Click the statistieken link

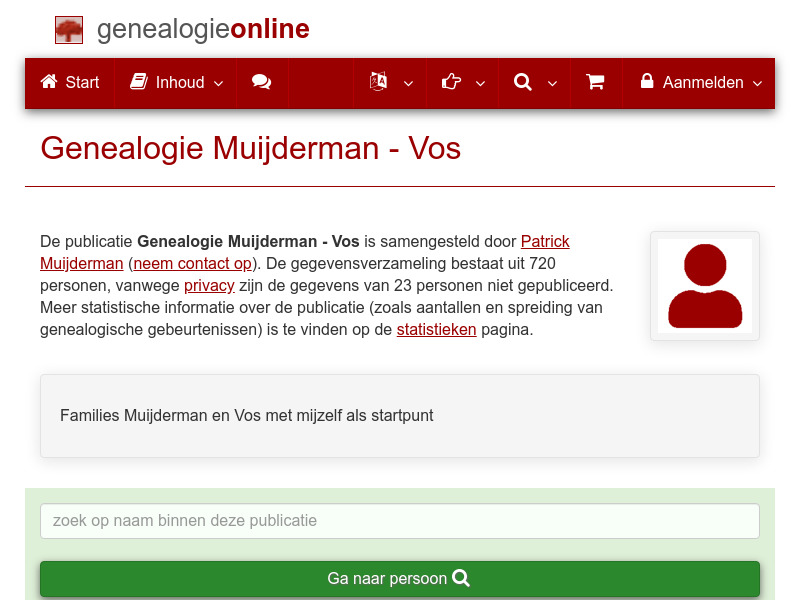pos(437,329)
